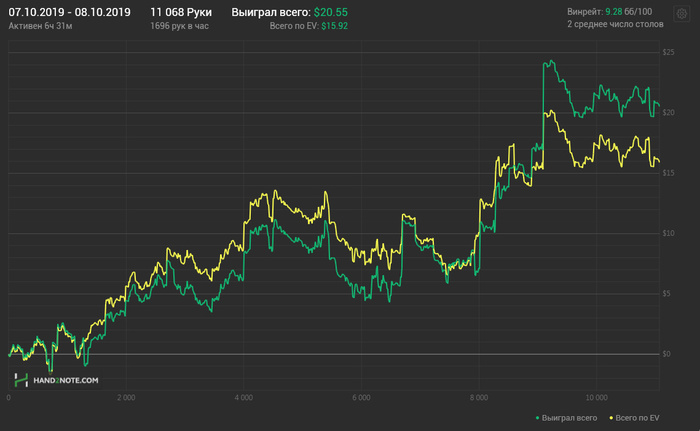Click the '11 068 Руки' hands count

181,12
